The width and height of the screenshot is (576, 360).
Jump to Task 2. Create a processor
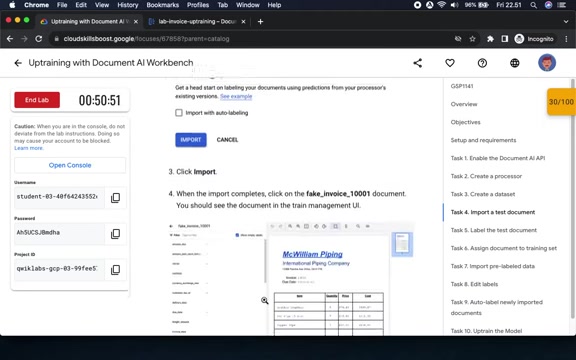click(x=486, y=176)
